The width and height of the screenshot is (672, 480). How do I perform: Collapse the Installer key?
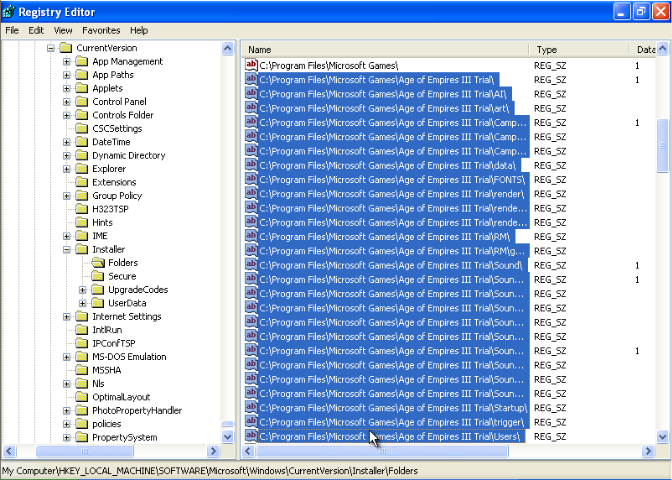point(67,249)
